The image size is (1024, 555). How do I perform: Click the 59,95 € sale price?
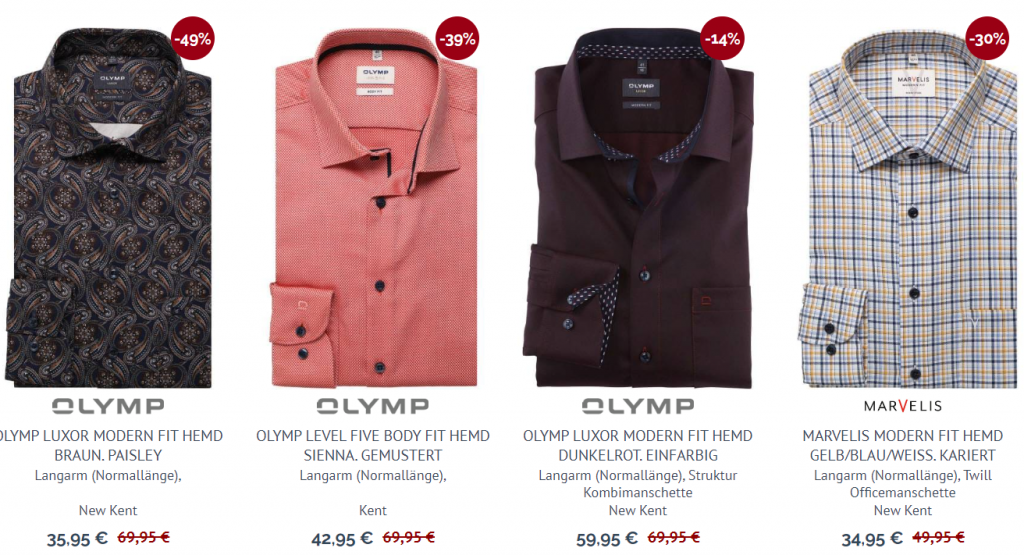click(x=607, y=539)
